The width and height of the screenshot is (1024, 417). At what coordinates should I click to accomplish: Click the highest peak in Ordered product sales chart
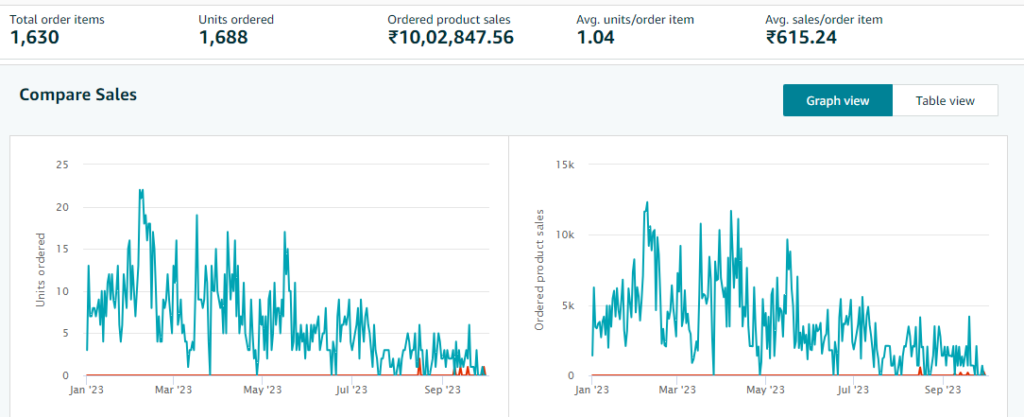click(647, 203)
